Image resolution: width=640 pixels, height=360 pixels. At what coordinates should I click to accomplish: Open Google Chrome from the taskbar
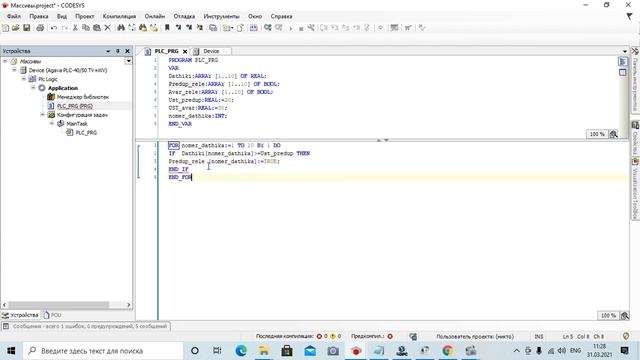point(448,351)
